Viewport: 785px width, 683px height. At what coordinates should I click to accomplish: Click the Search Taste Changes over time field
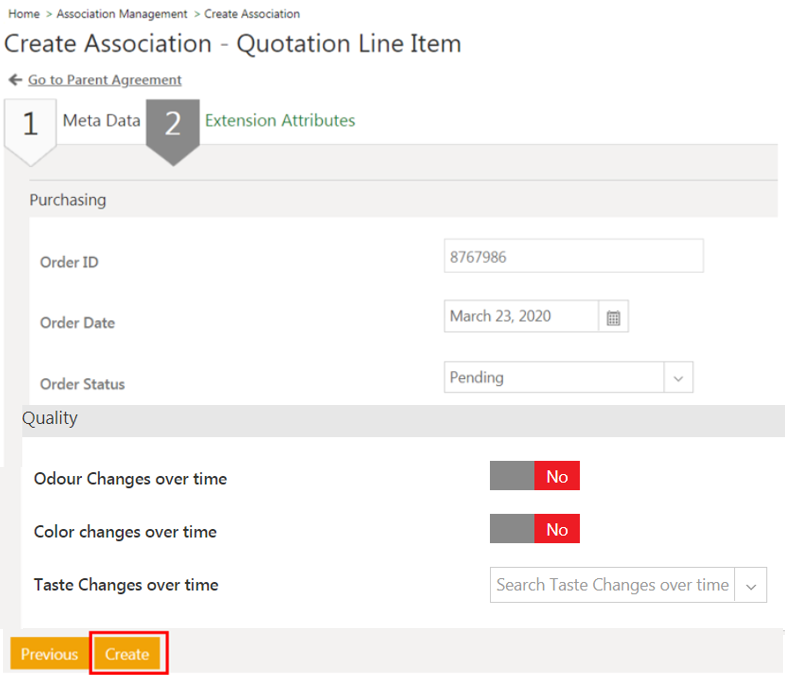pyautogui.click(x=612, y=585)
